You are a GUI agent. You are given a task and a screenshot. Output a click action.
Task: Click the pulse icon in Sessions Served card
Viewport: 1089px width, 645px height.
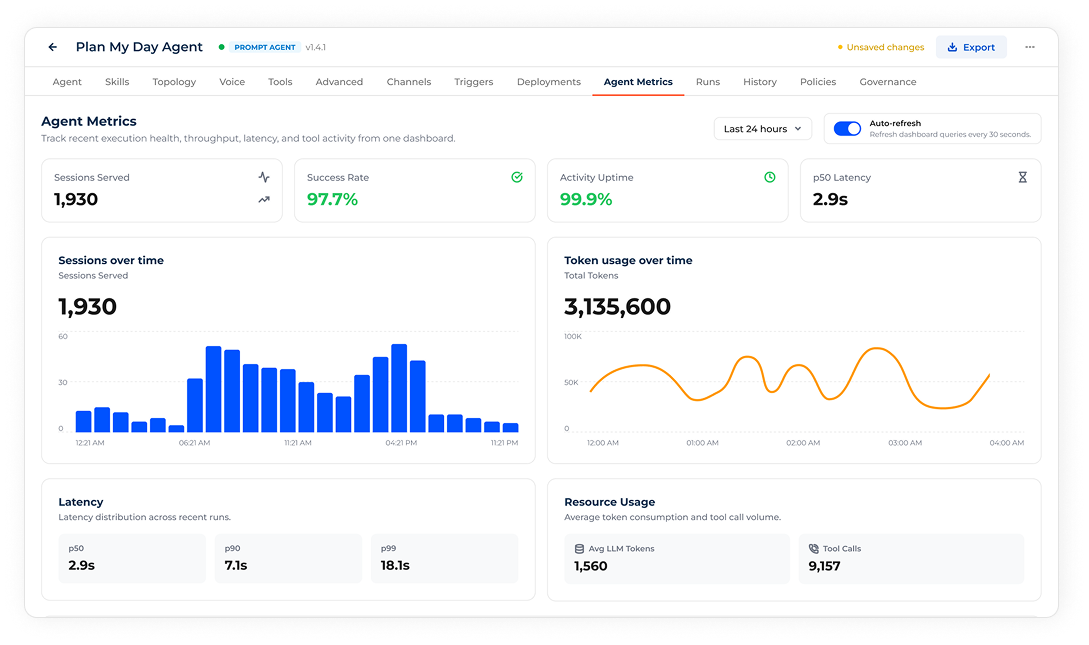coord(264,177)
